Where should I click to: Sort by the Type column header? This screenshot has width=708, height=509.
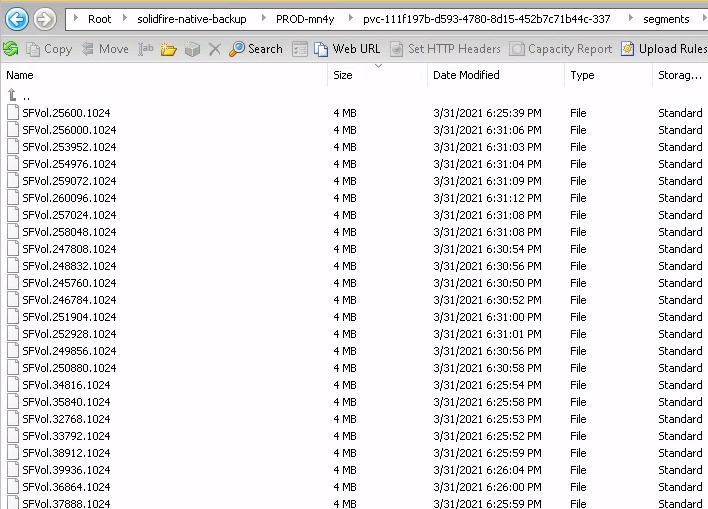[608, 75]
